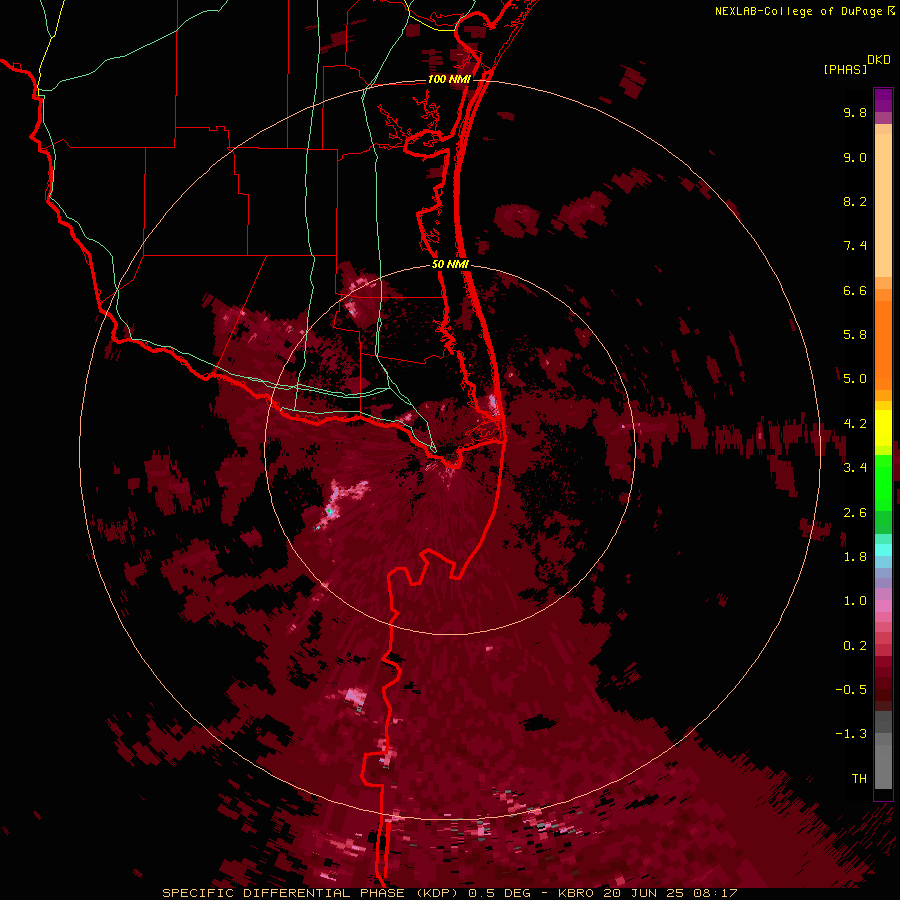900x900 pixels.
Task: Click the DKD units label
Action: (879, 60)
